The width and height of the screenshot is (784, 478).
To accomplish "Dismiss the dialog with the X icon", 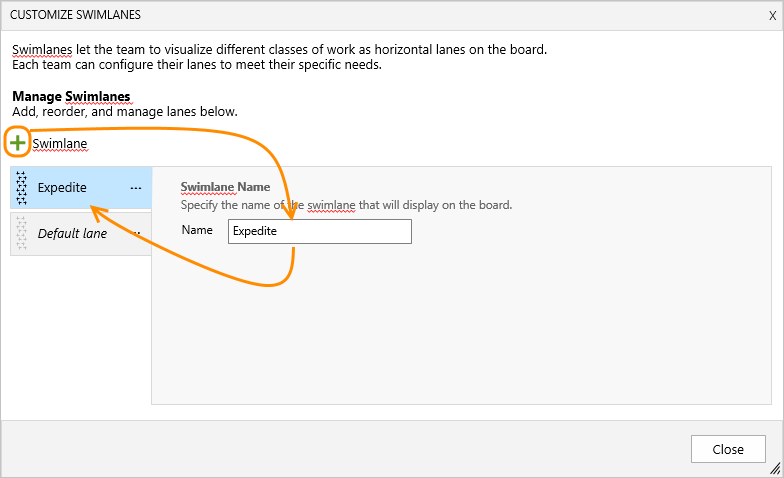I will 772,16.
